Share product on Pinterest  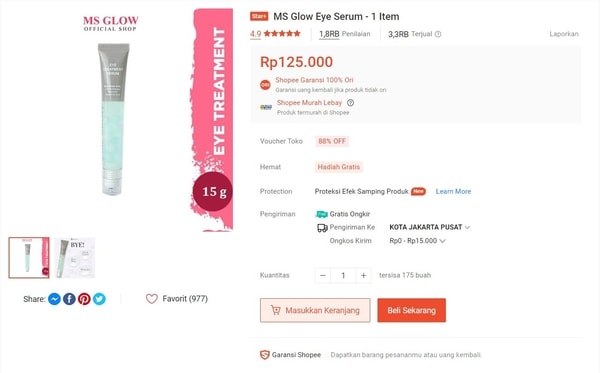(x=84, y=299)
